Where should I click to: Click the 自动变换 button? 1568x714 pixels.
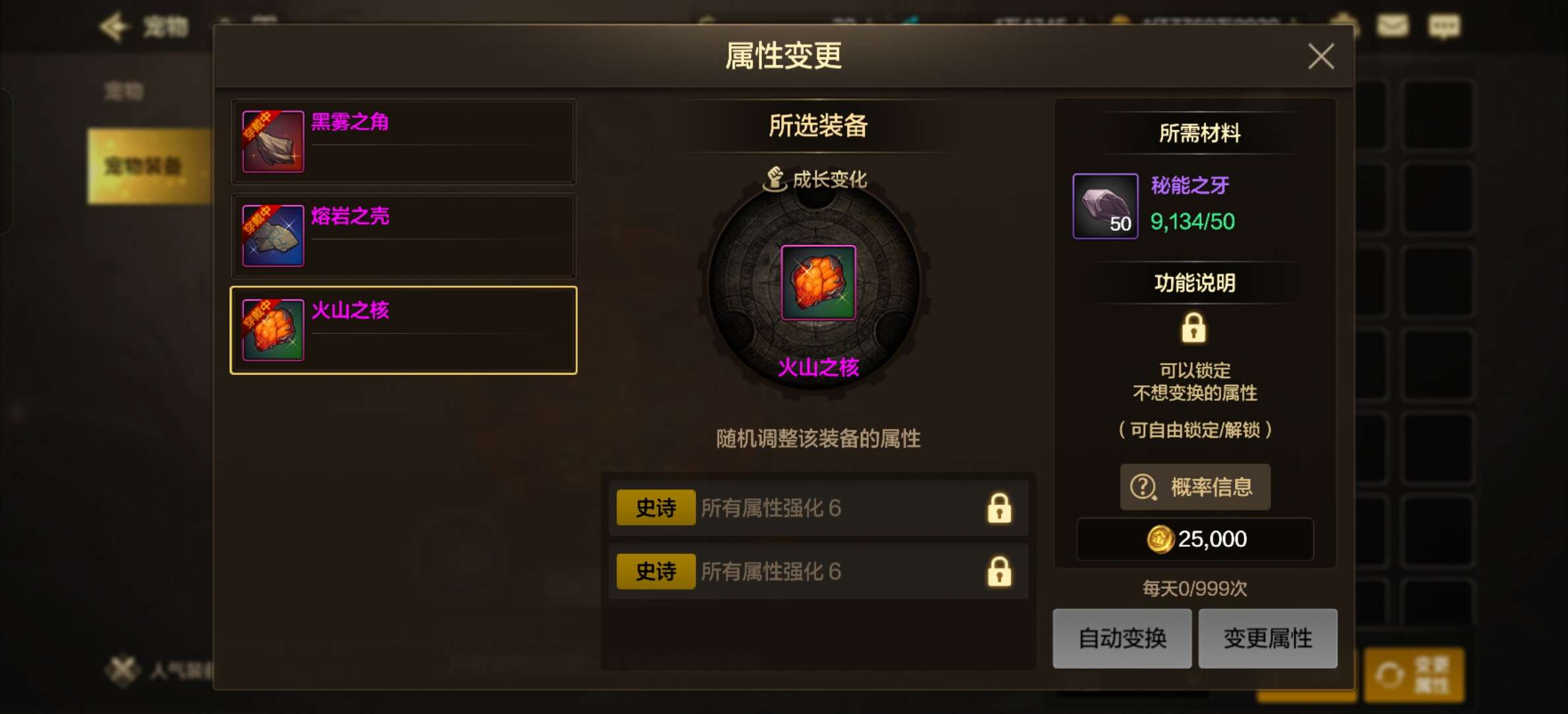coord(1122,639)
